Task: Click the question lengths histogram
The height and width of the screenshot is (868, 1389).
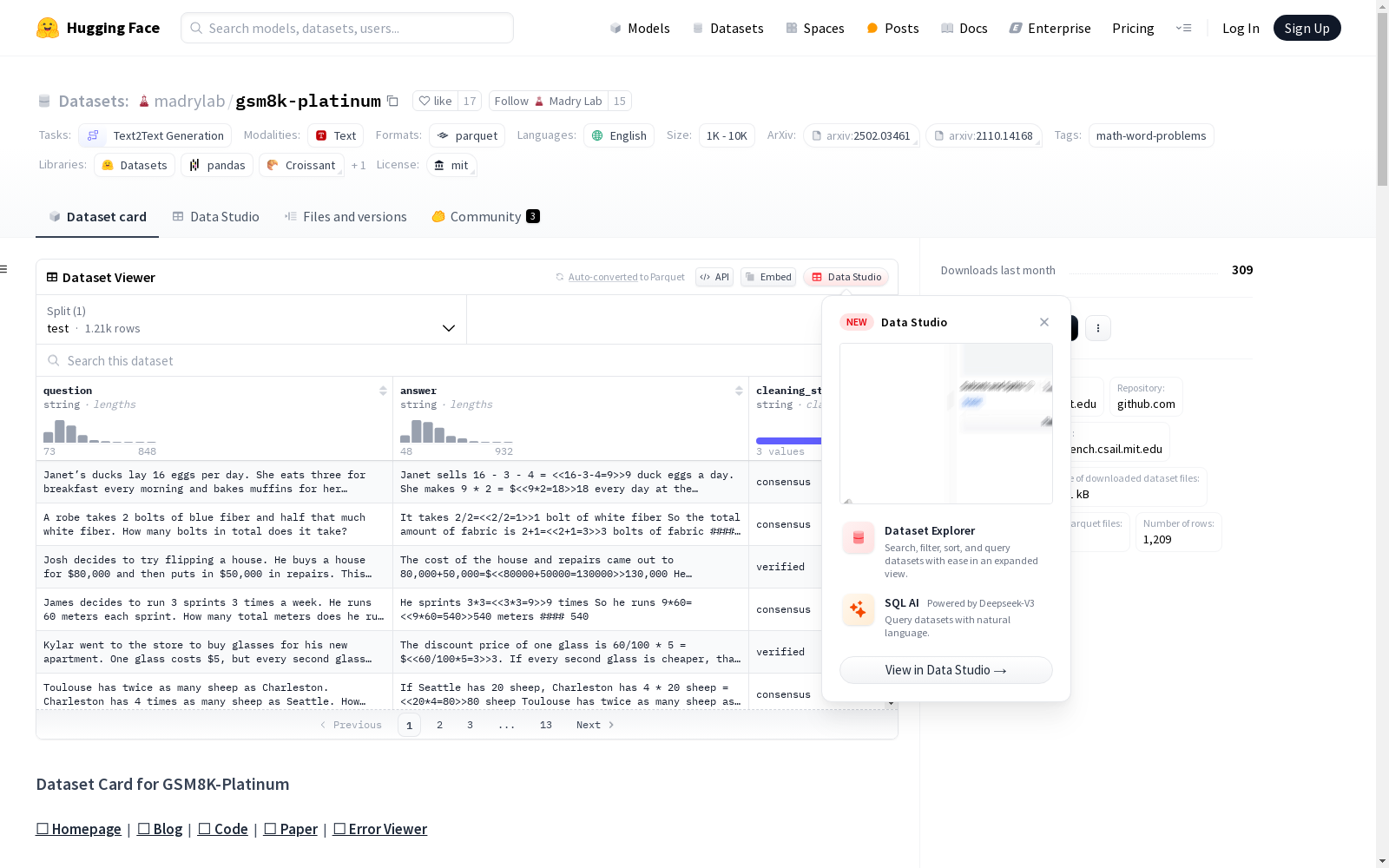Action: 100,431
